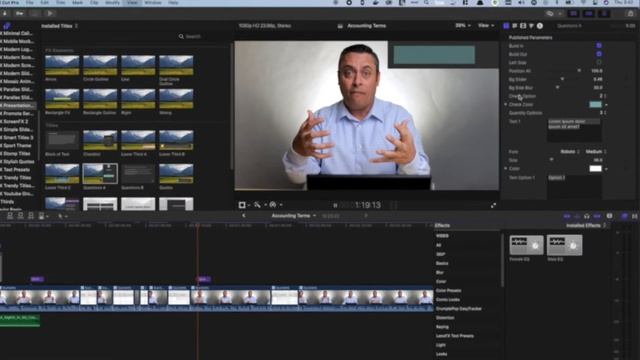This screenshot has height=360, width=640.
Task: Open the Video inspector filmstrip icon
Action: tap(523, 26)
